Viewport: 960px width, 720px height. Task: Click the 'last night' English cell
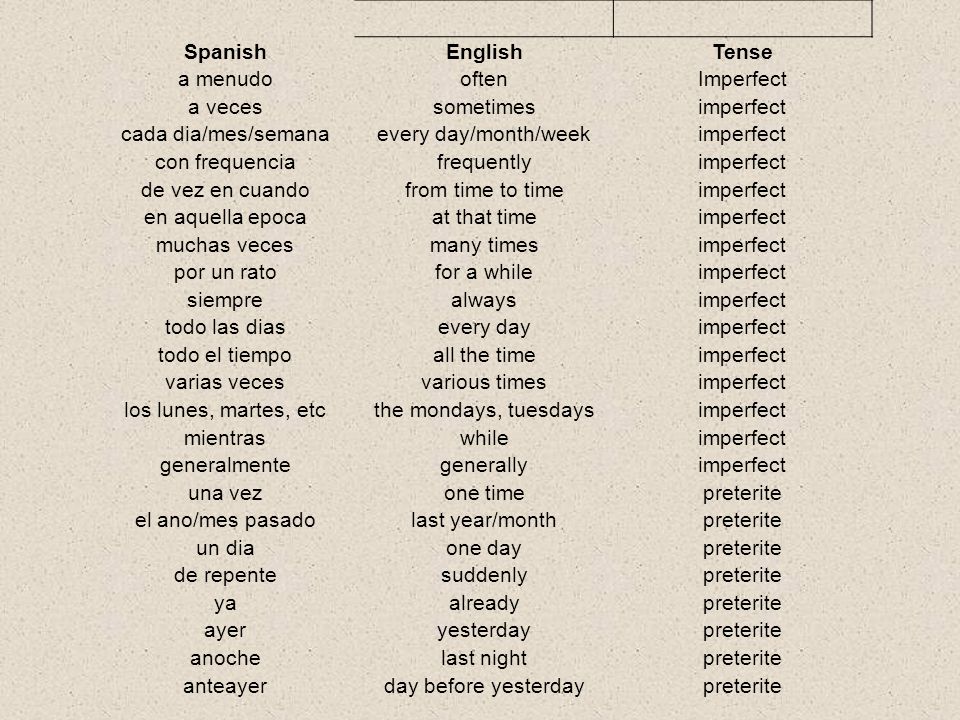click(x=484, y=658)
